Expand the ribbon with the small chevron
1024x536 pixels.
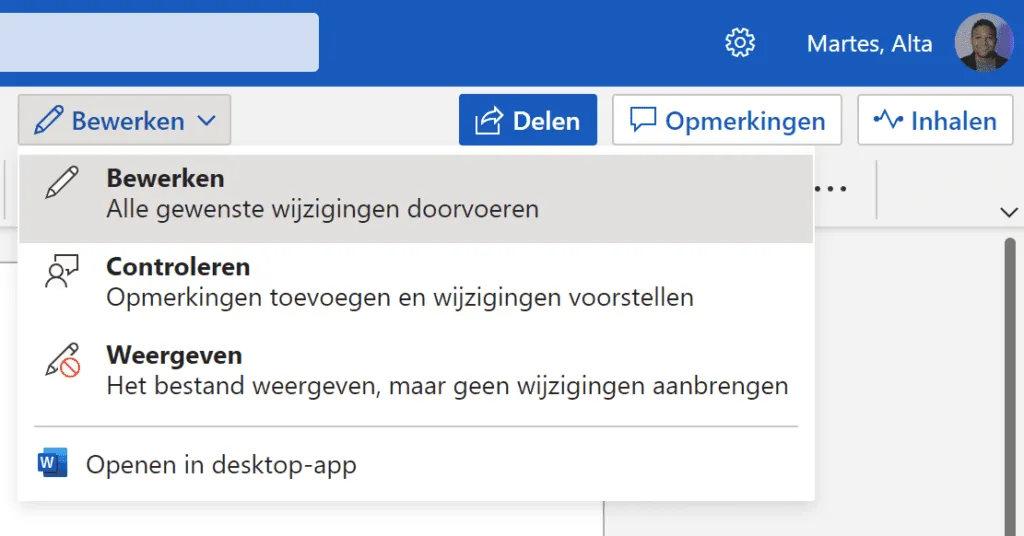pos(1008,211)
